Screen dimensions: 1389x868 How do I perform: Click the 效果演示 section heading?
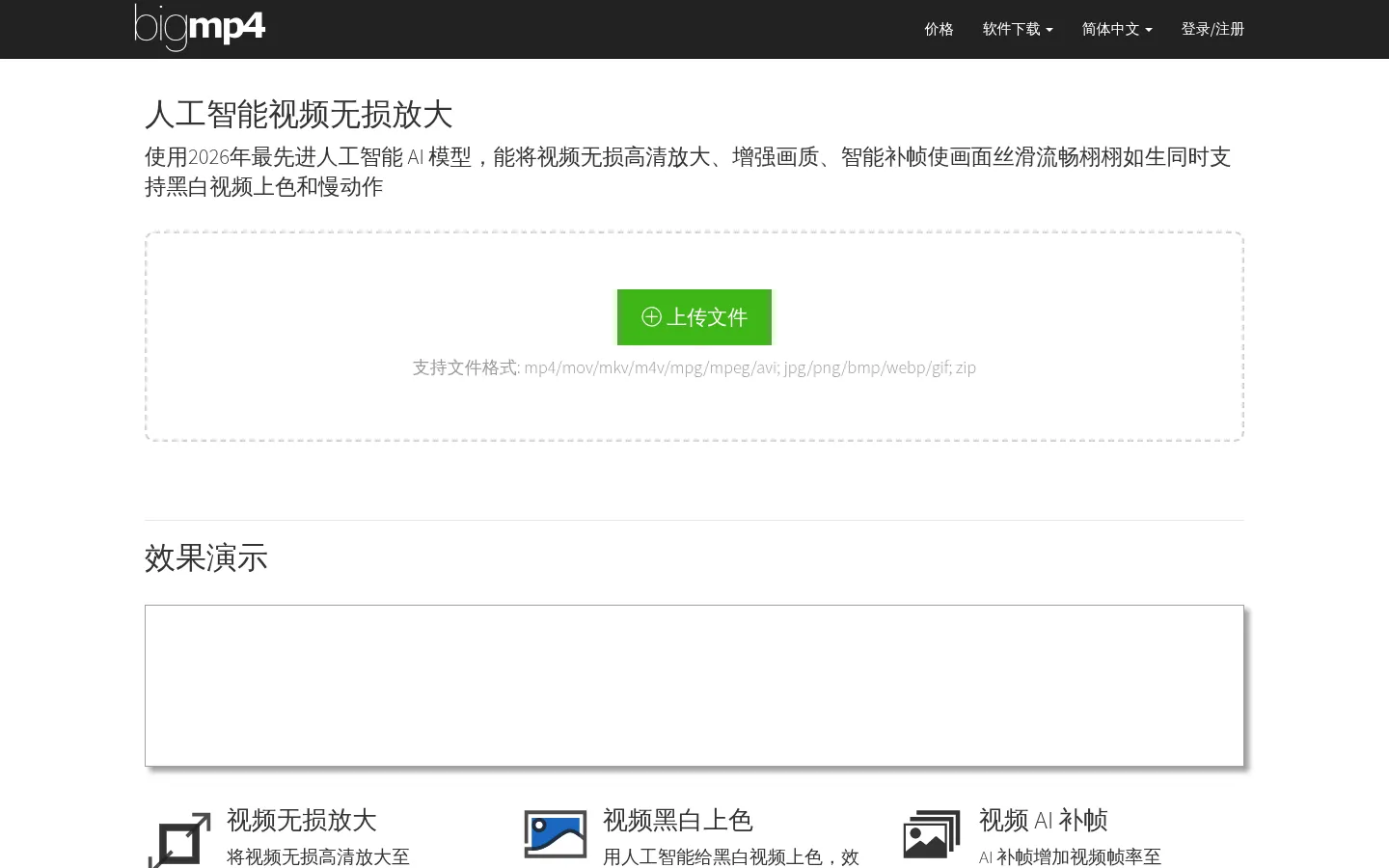(206, 557)
